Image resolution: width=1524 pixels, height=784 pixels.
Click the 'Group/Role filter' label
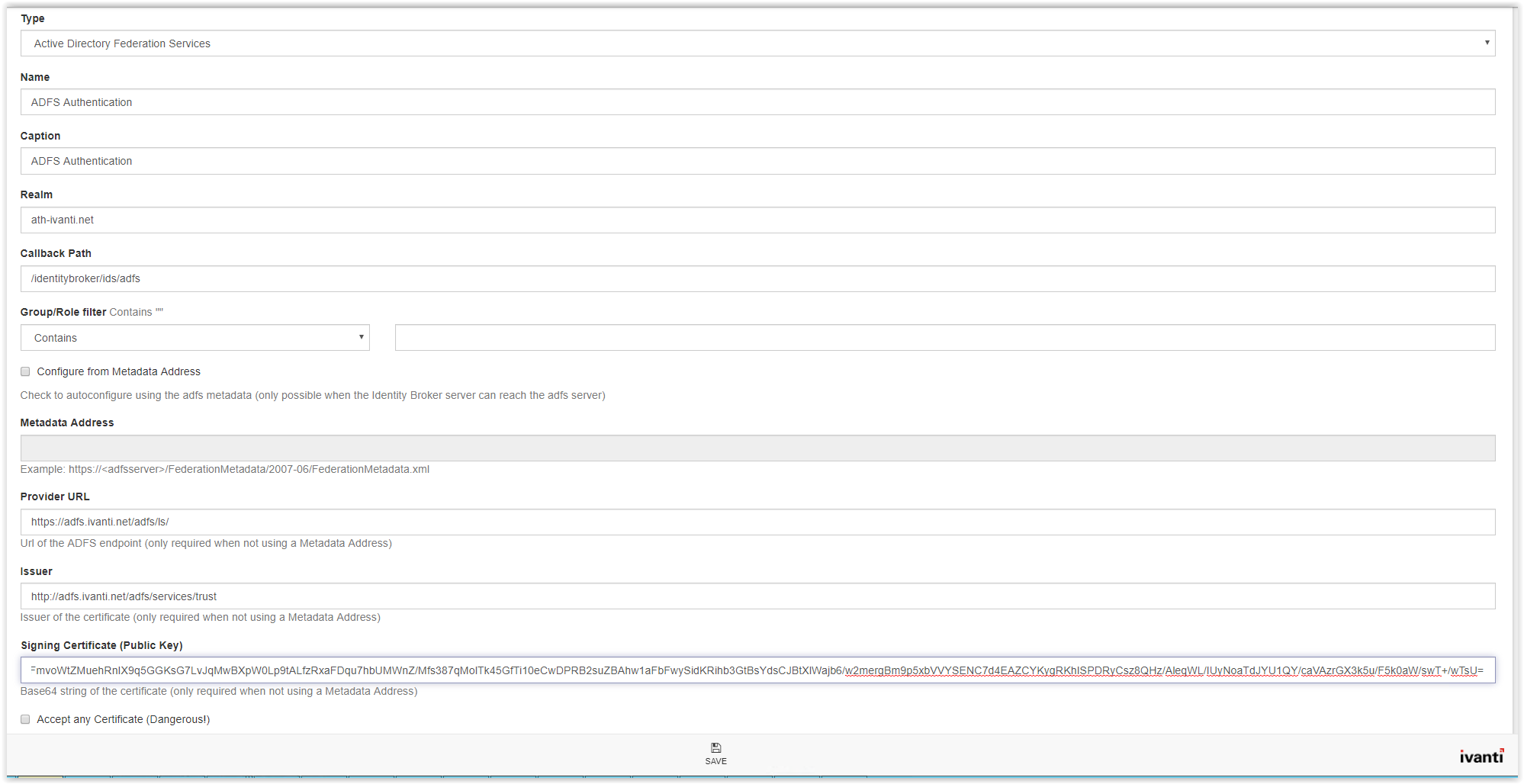[x=63, y=312]
